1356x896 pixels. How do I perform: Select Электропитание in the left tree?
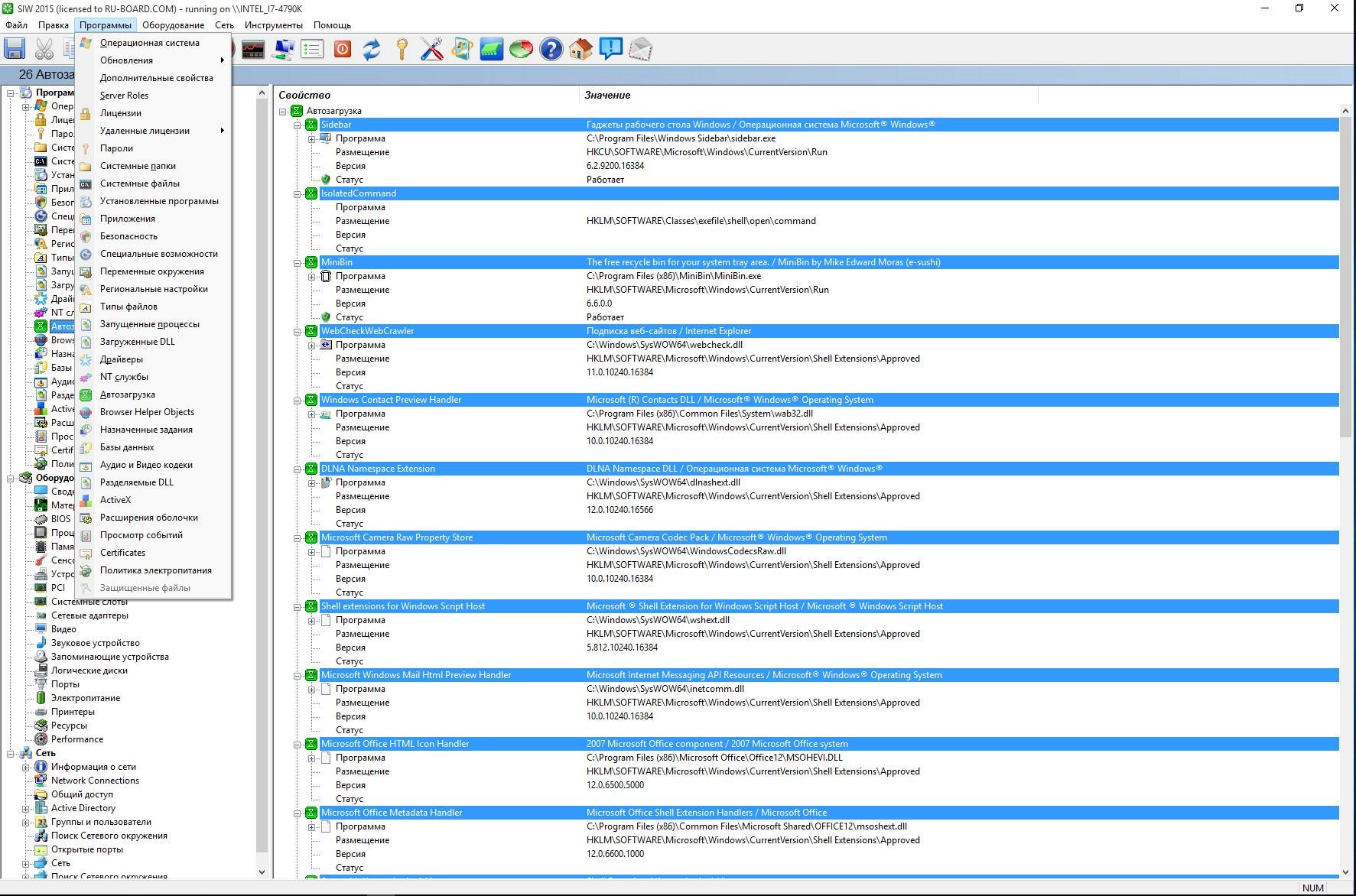pos(85,698)
